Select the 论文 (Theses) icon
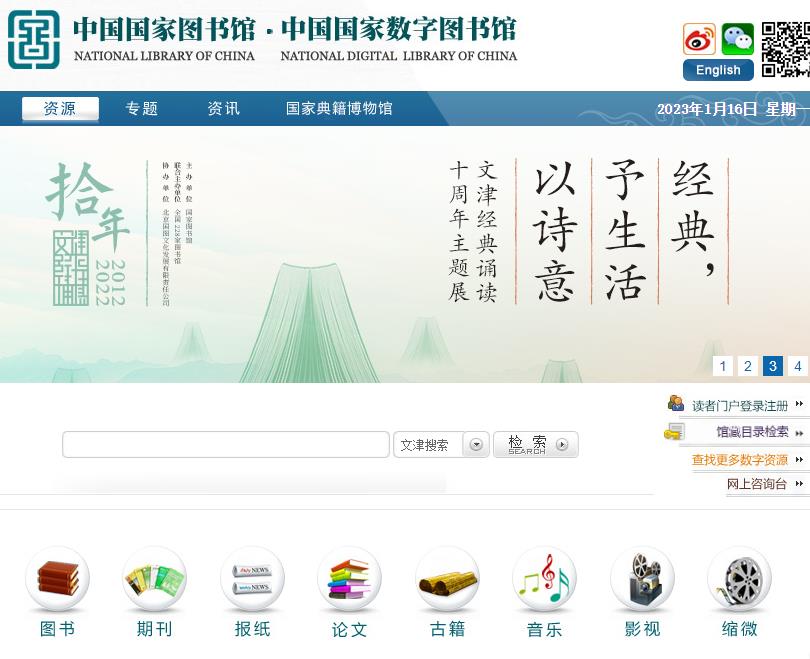This screenshot has width=810, height=659. (x=349, y=578)
